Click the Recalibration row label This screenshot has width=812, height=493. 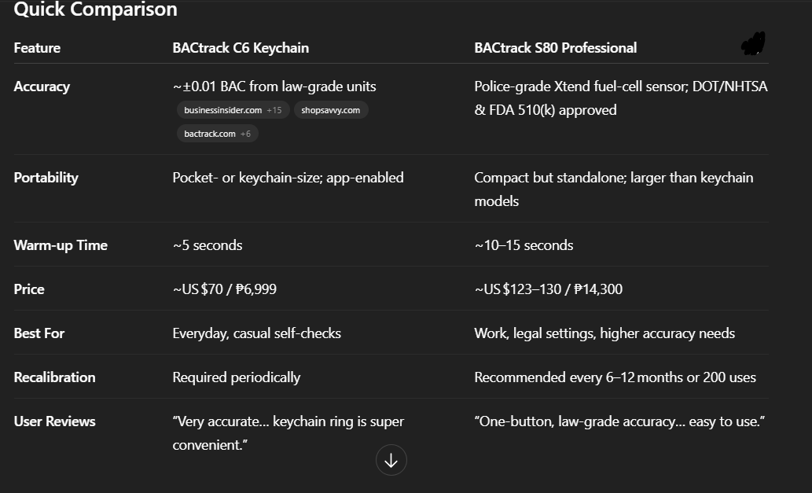(x=54, y=377)
